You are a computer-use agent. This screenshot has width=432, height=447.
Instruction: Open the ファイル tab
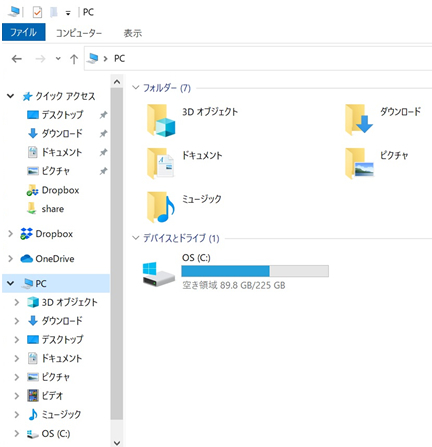(x=24, y=32)
